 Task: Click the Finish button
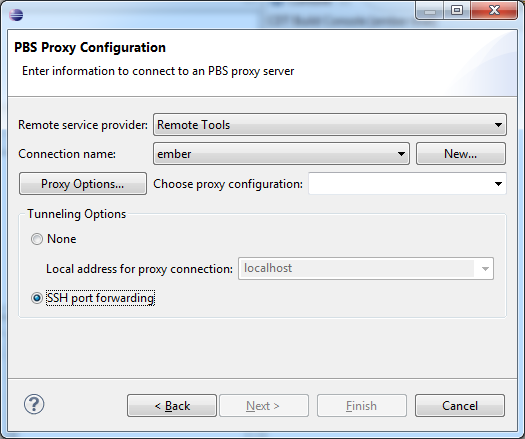(x=362, y=406)
